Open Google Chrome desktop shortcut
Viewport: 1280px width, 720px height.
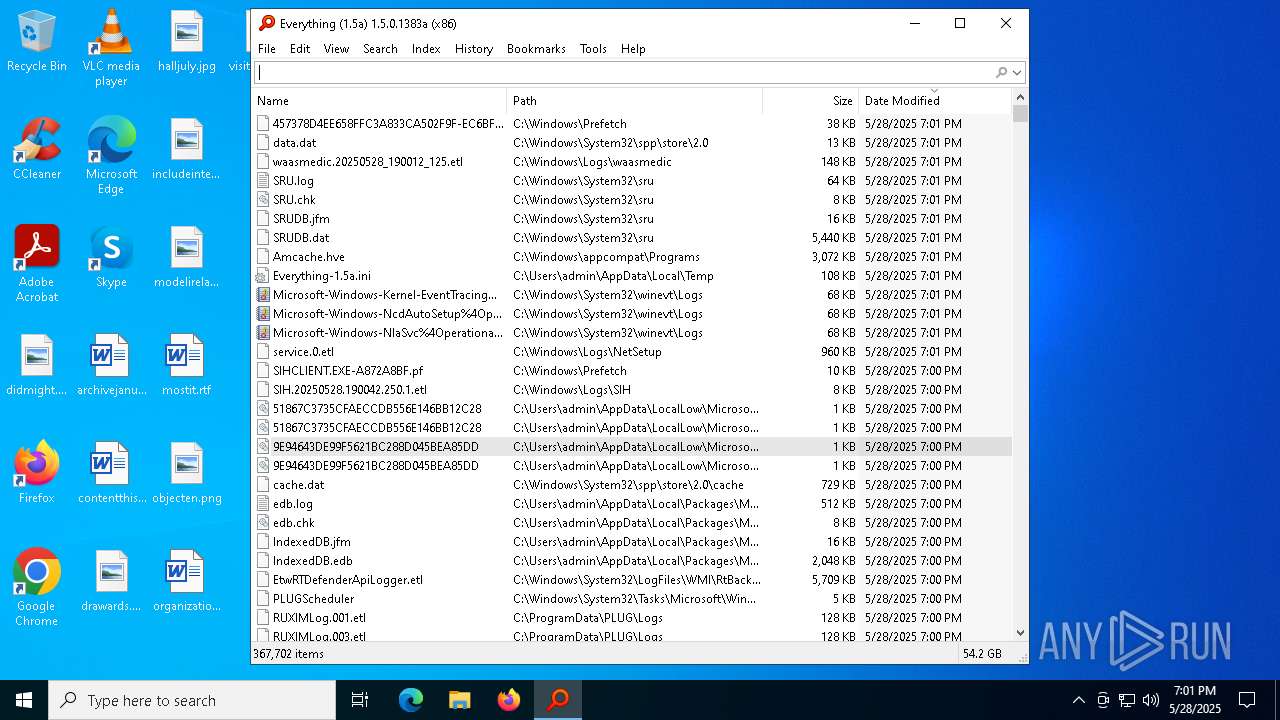(37, 588)
